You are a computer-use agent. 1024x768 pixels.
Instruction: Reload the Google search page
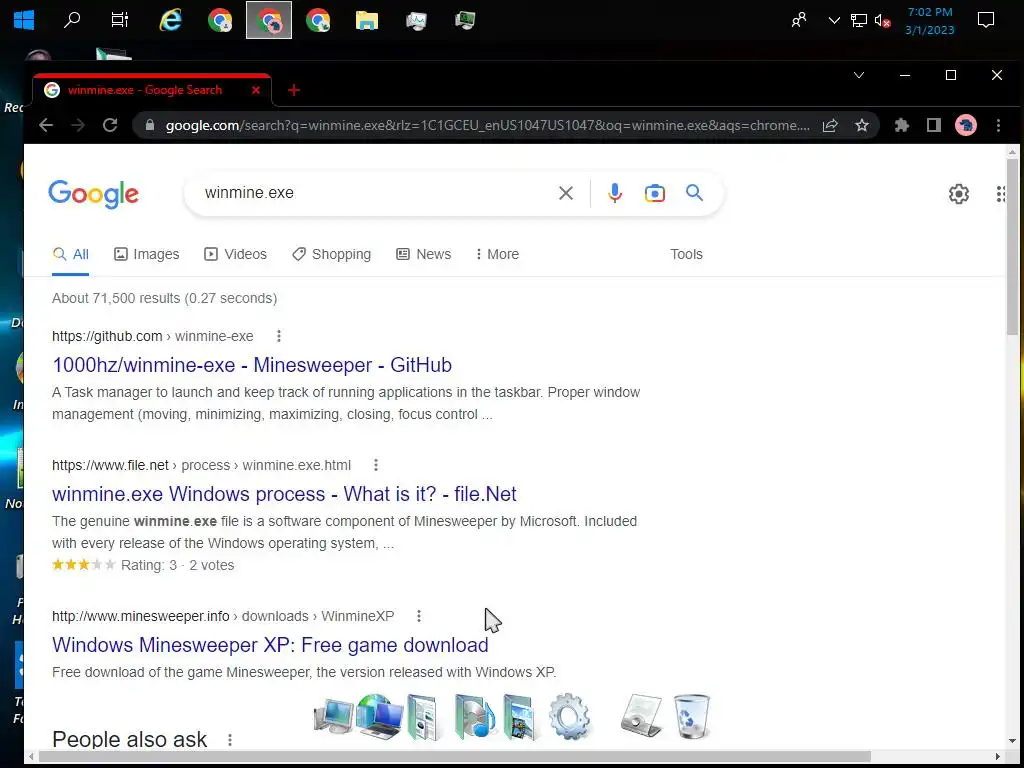click(x=110, y=125)
